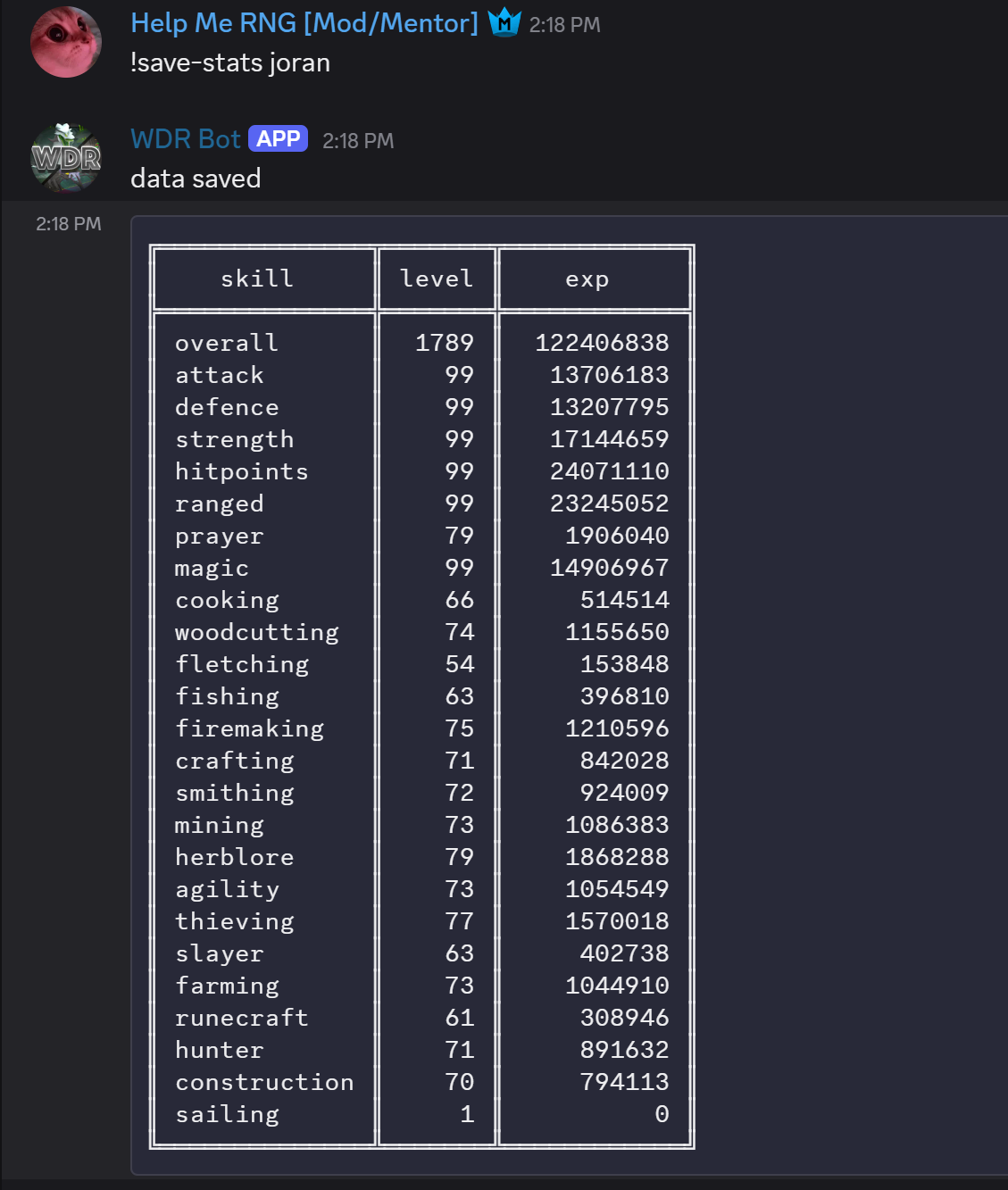Click the APP badge next to WDR Bot
1008x1190 pixels.
(278, 139)
